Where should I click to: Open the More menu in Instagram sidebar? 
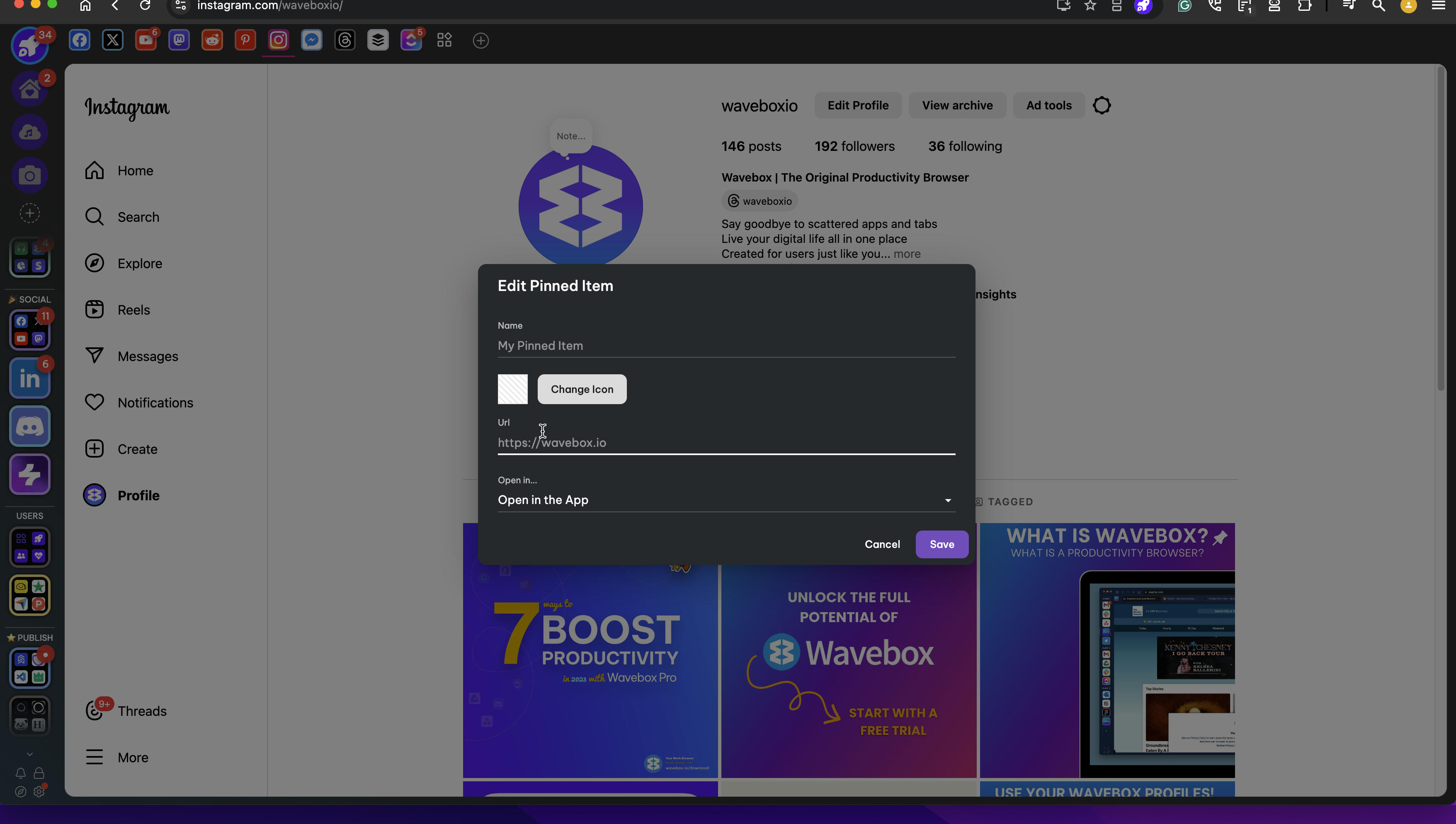coord(116,757)
